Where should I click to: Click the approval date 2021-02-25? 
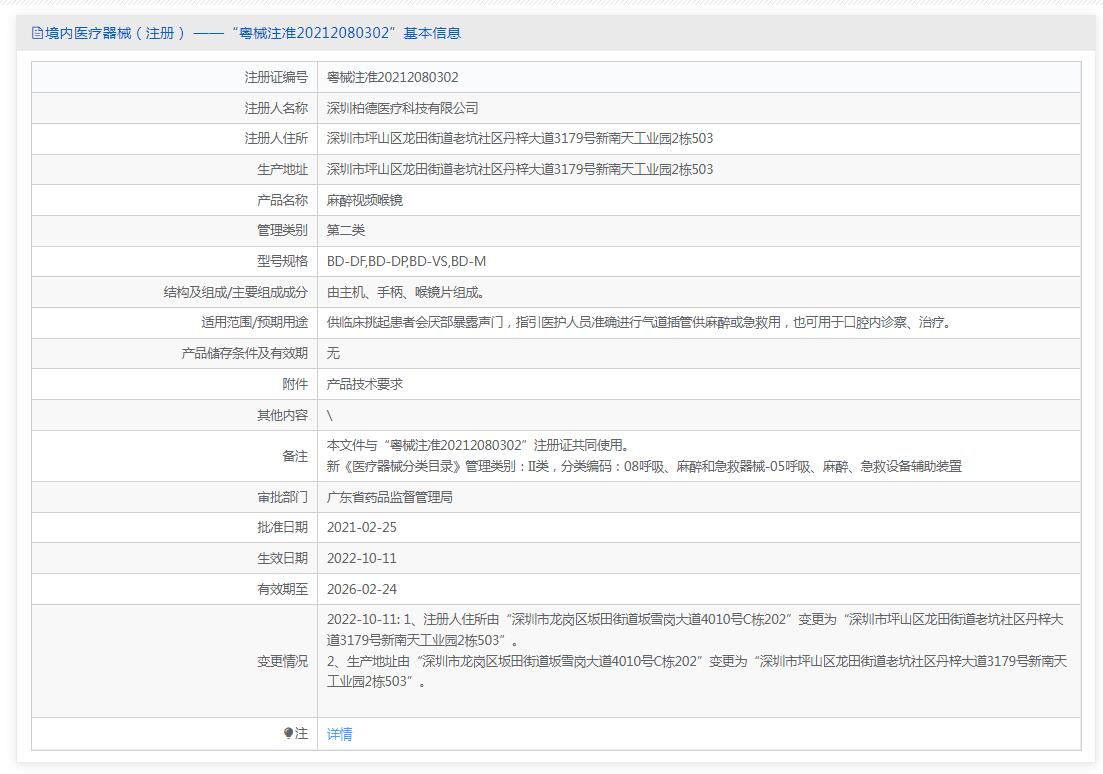click(x=361, y=527)
